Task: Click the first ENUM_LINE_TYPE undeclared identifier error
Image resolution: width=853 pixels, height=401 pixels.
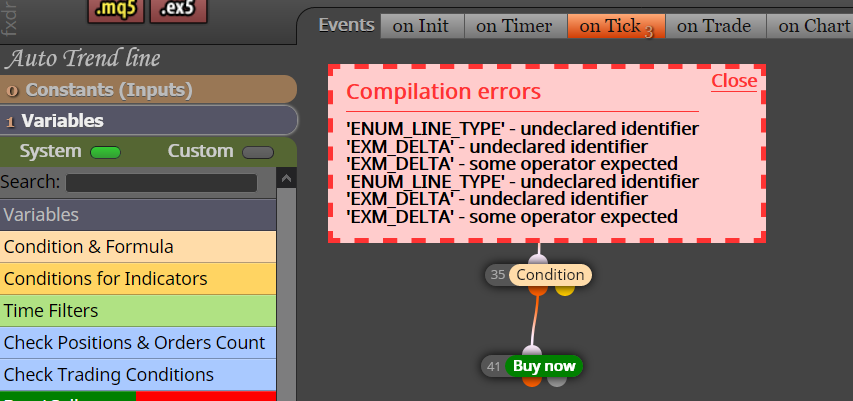Action: [522, 129]
